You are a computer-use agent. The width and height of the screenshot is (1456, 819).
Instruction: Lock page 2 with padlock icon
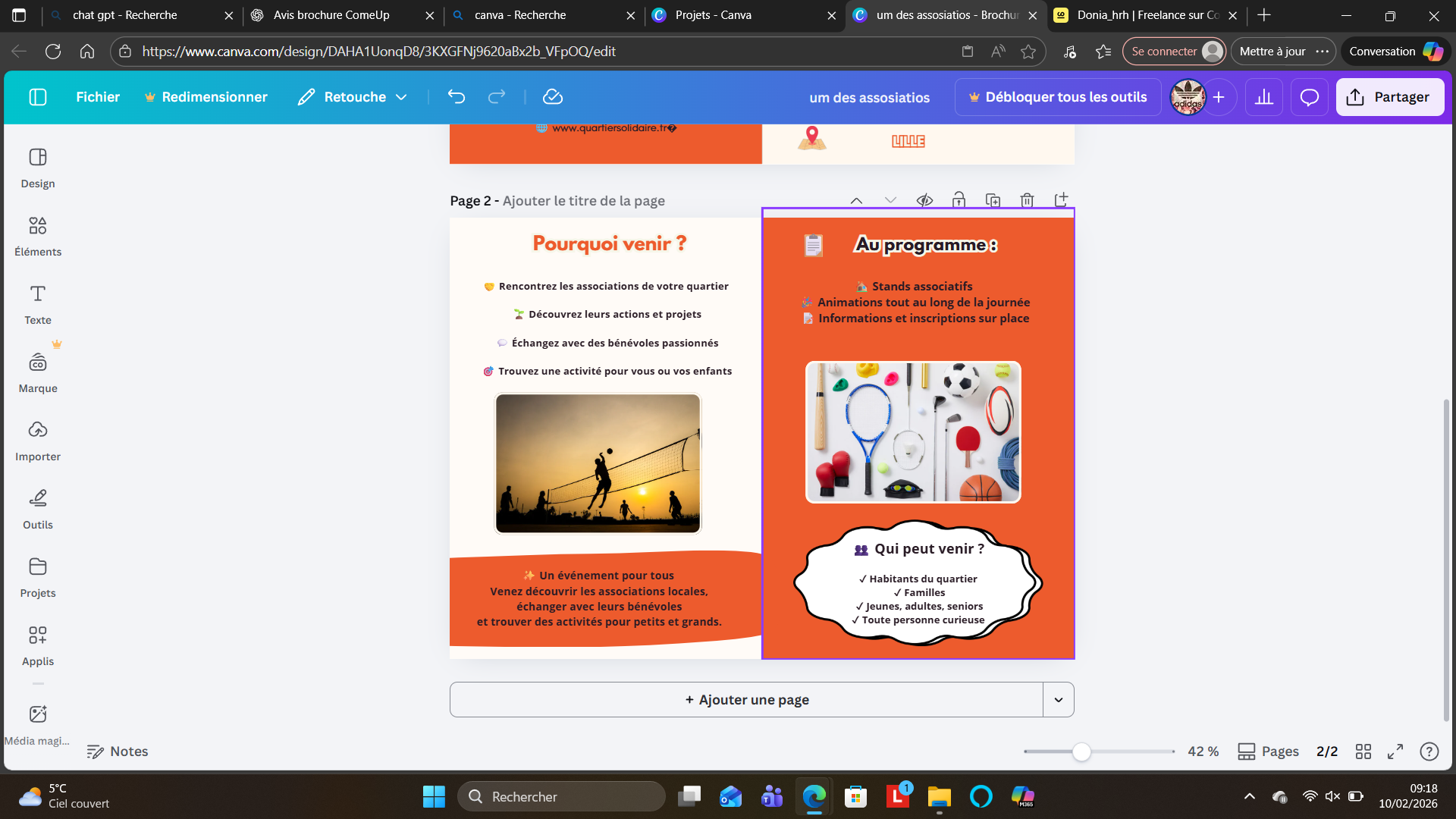coord(959,200)
